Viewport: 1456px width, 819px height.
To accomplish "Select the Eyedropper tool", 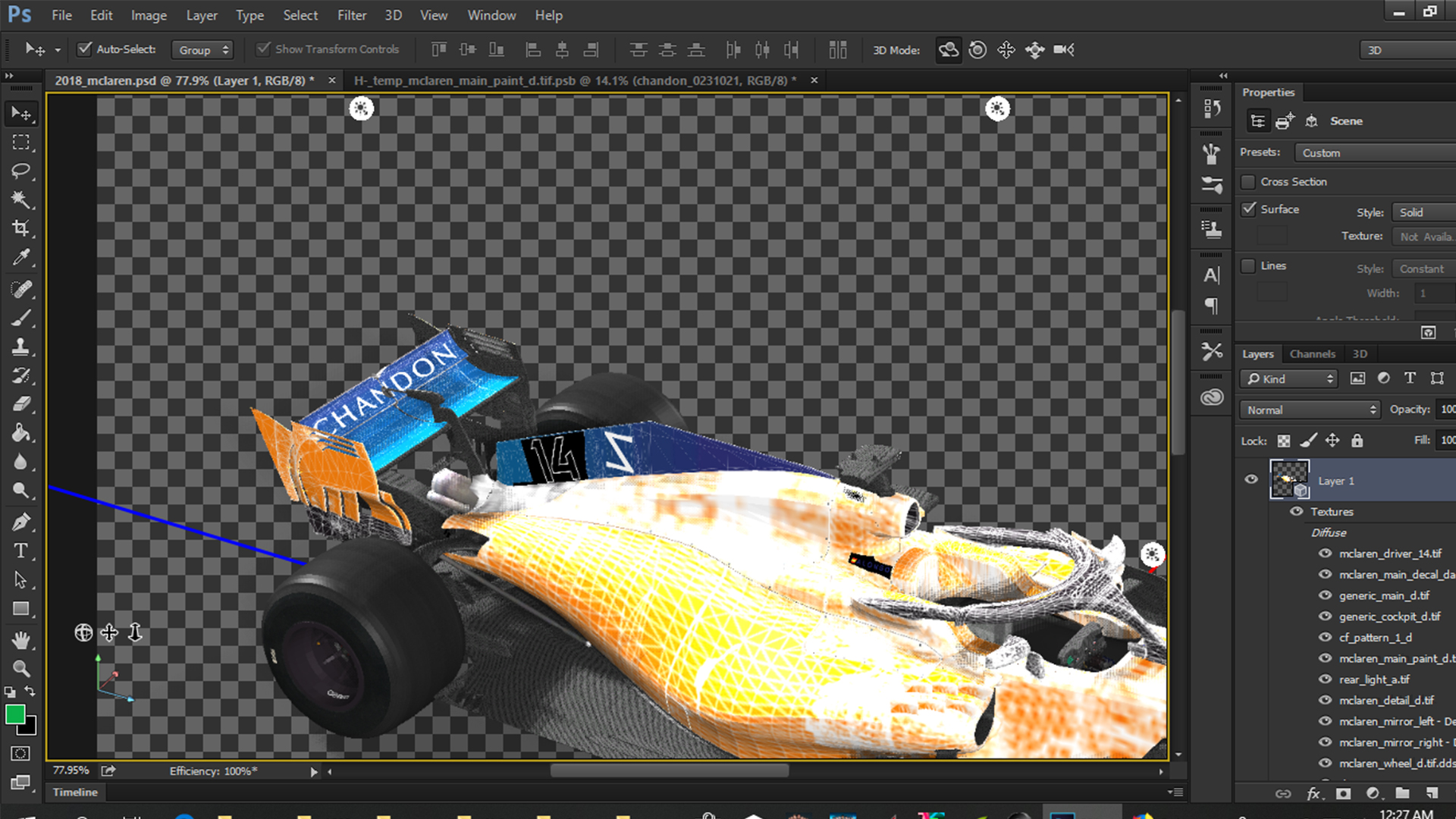I will coord(20,257).
